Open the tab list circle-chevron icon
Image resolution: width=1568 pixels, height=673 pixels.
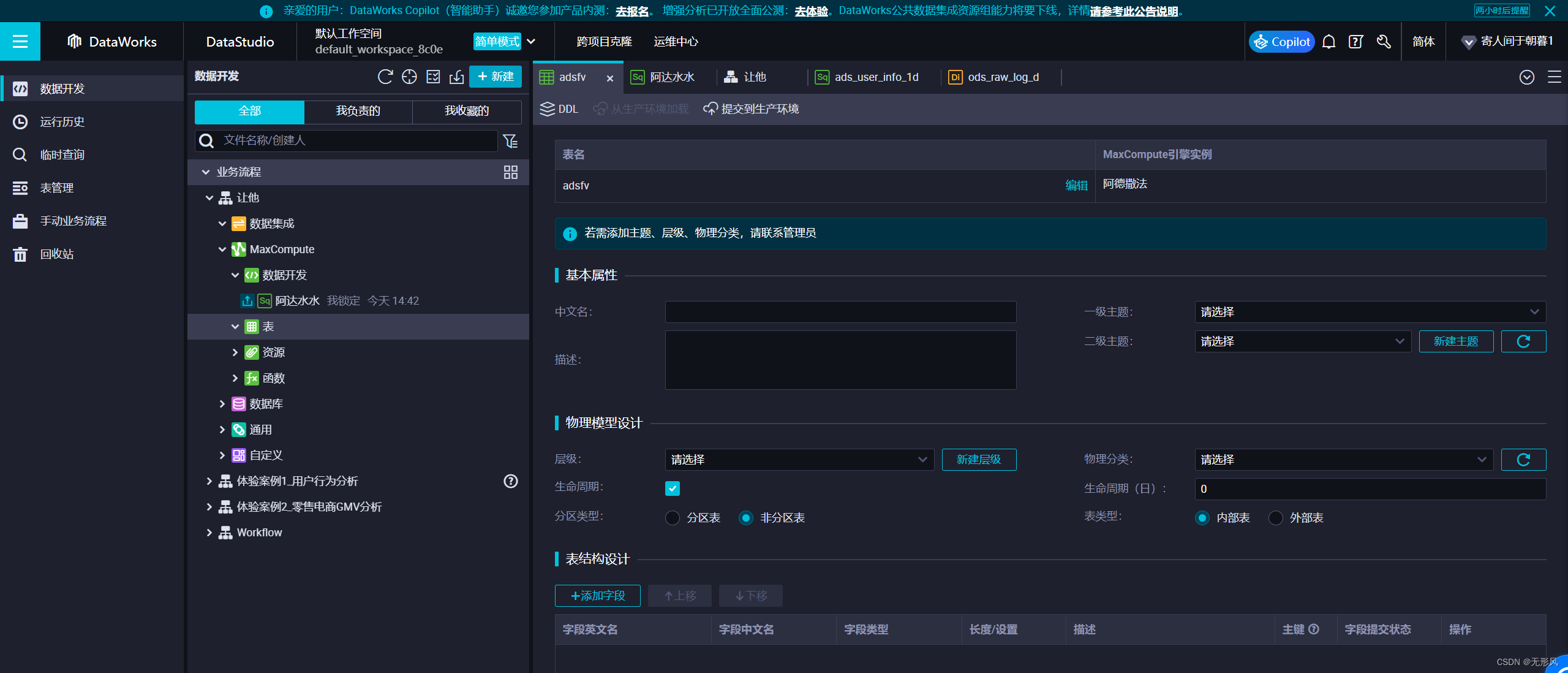1527,77
